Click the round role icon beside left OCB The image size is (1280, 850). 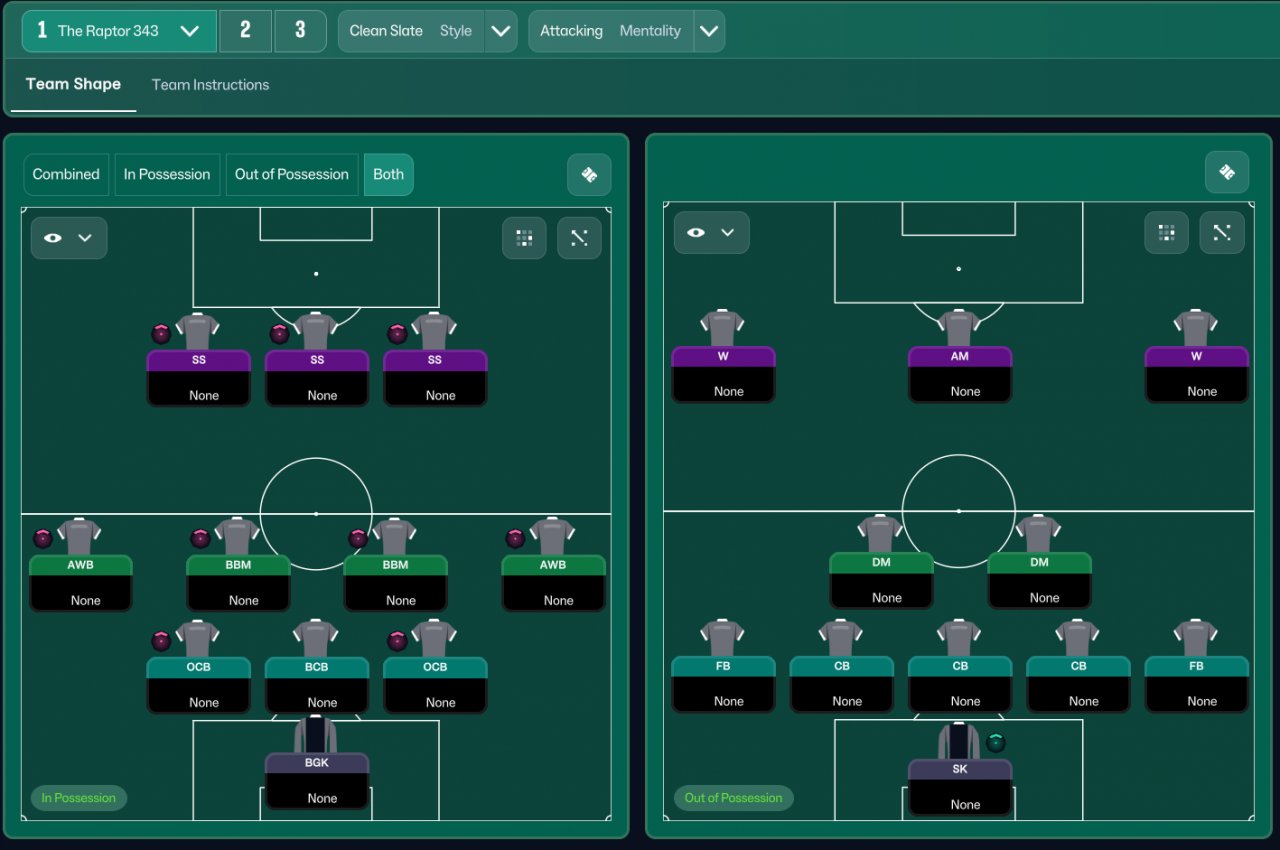pos(161,640)
